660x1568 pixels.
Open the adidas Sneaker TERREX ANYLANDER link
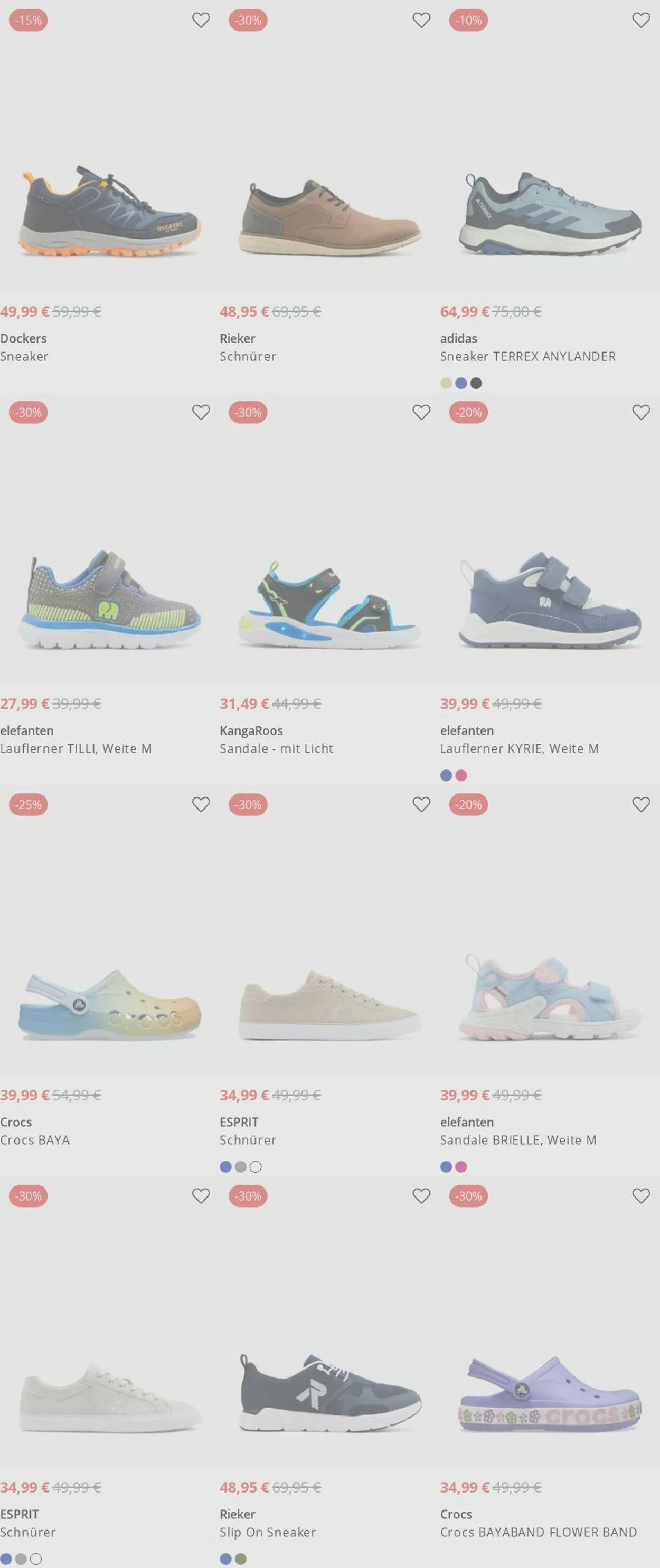(x=528, y=356)
